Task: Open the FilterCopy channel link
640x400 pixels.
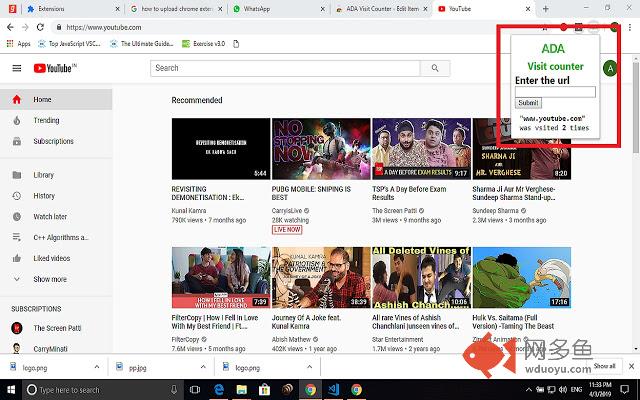Action: pyautogui.click(x=185, y=339)
